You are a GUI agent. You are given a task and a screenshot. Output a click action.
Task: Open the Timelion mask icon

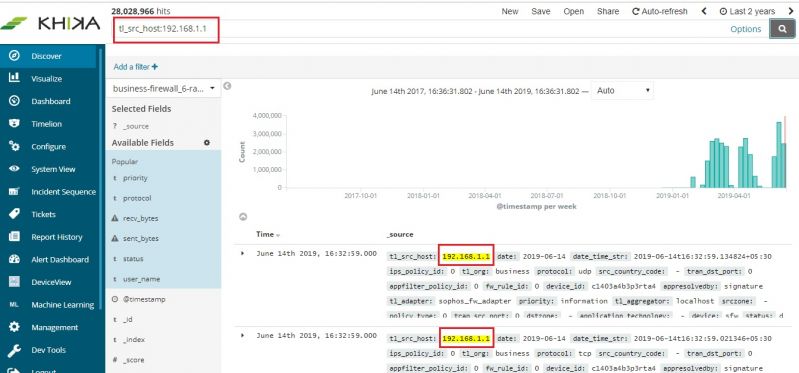click(14, 123)
